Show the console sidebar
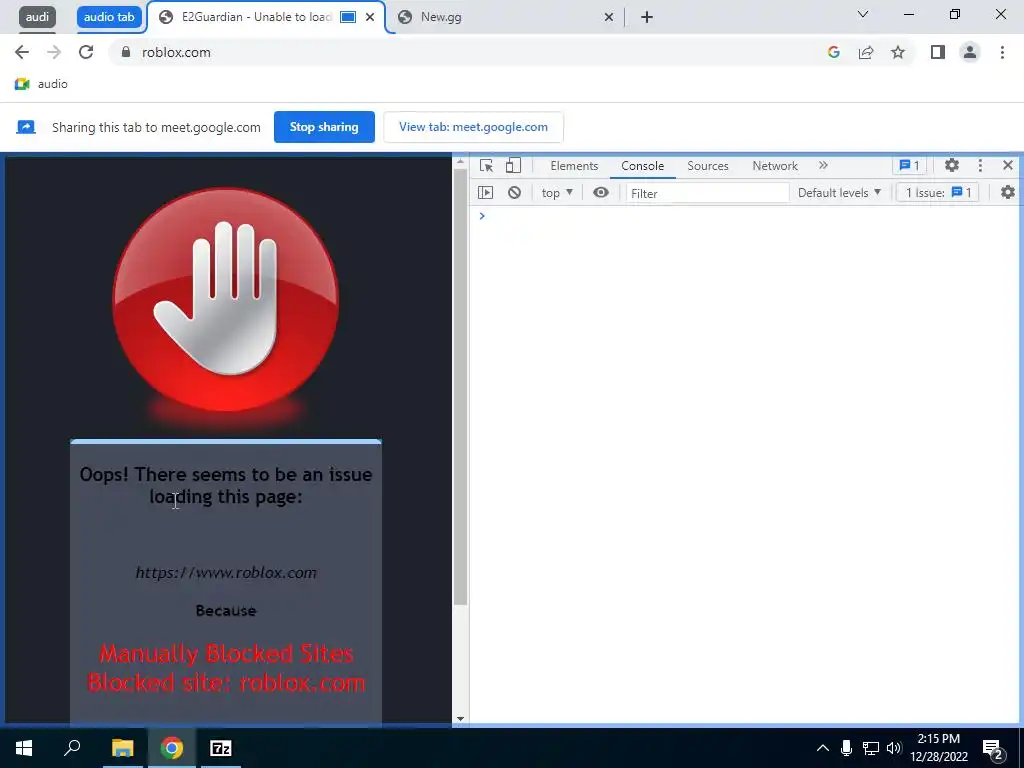This screenshot has width=1024, height=768. coord(485,193)
